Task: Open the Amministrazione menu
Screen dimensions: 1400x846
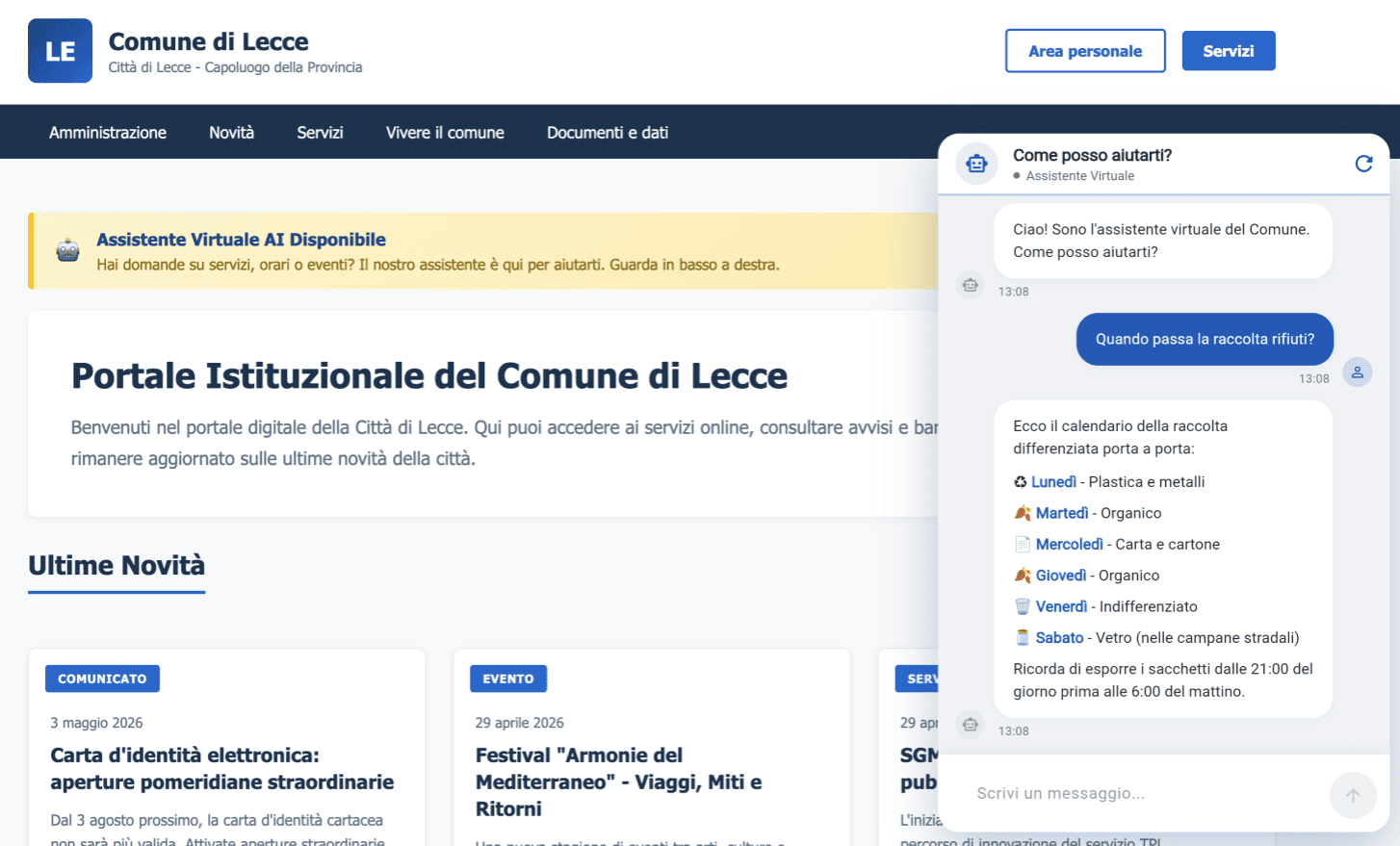Action: click(x=108, y=133)
